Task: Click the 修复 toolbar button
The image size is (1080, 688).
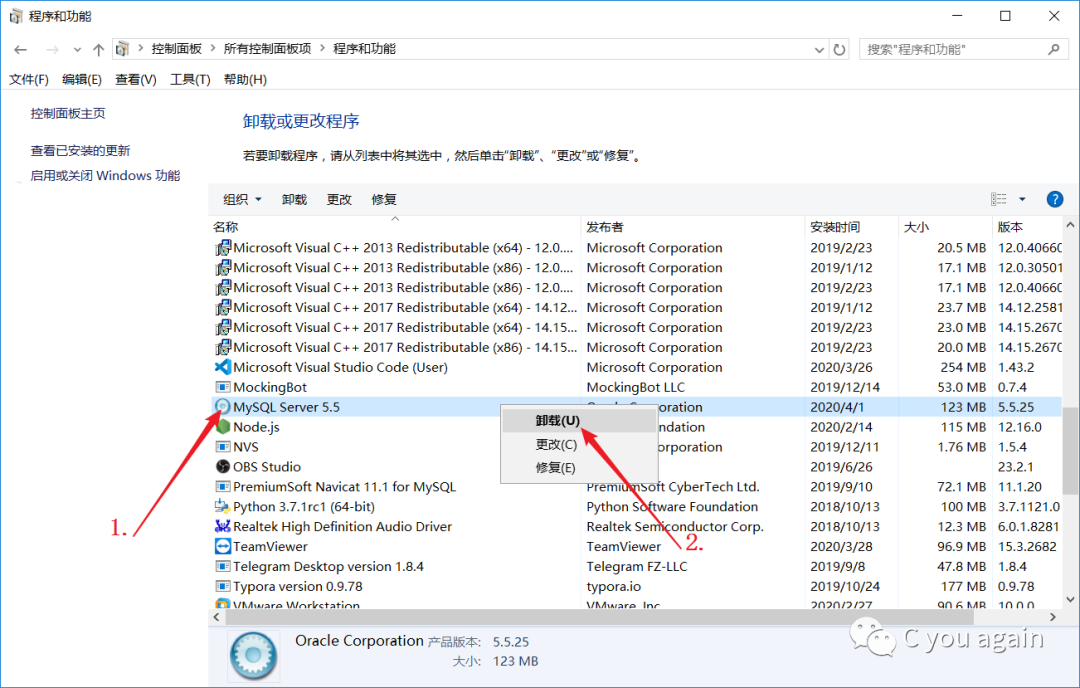Action: pyautogui.click(x=384, y=200)
